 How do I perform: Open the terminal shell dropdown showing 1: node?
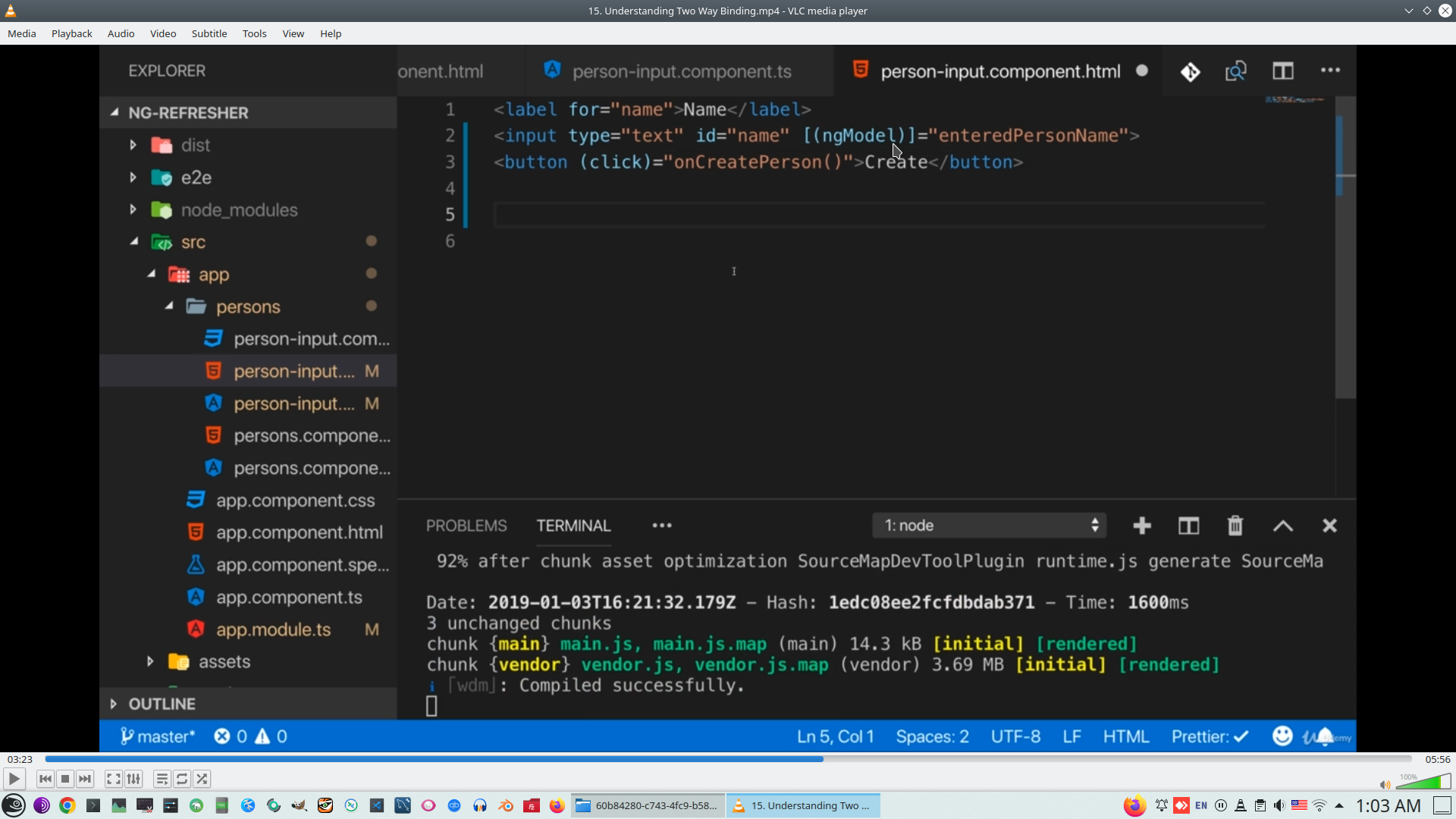990,525
